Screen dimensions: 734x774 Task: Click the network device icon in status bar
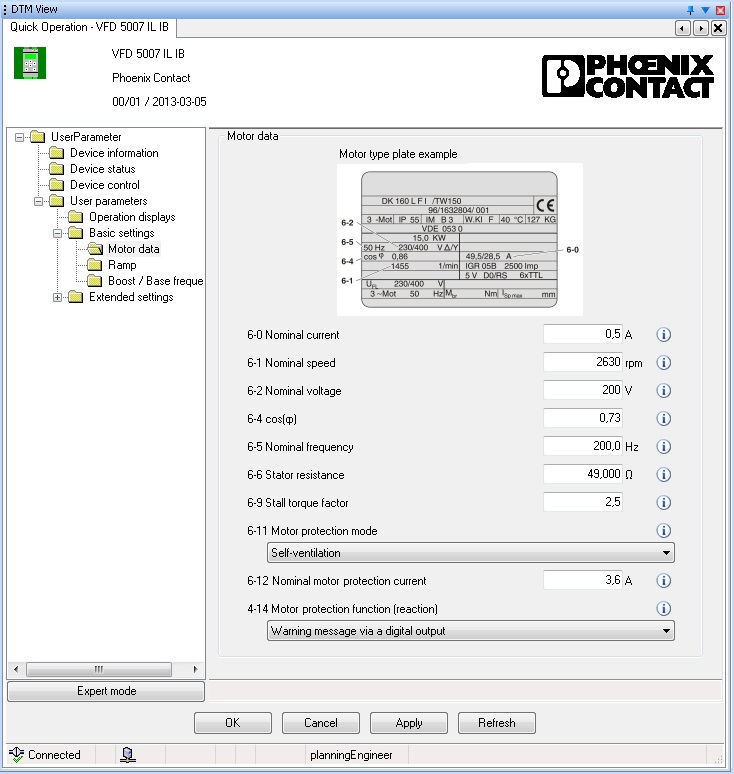(x=128, y=755)
